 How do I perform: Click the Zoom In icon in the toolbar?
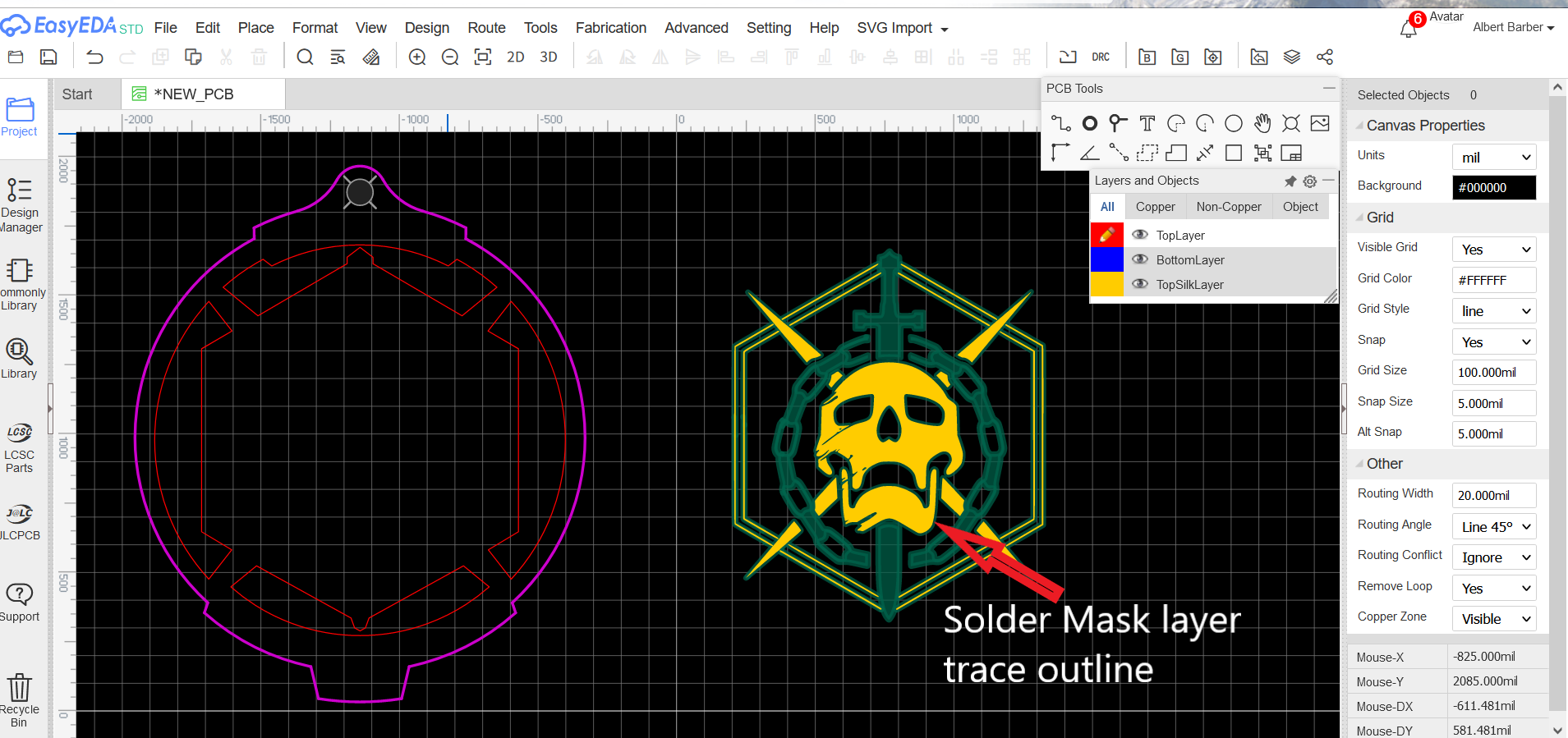[x=417, y=57]
